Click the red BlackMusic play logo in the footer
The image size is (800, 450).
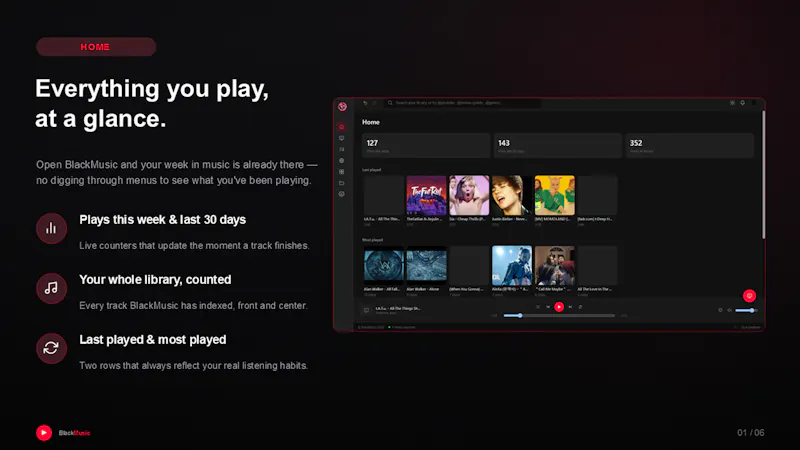pos(44,433)
